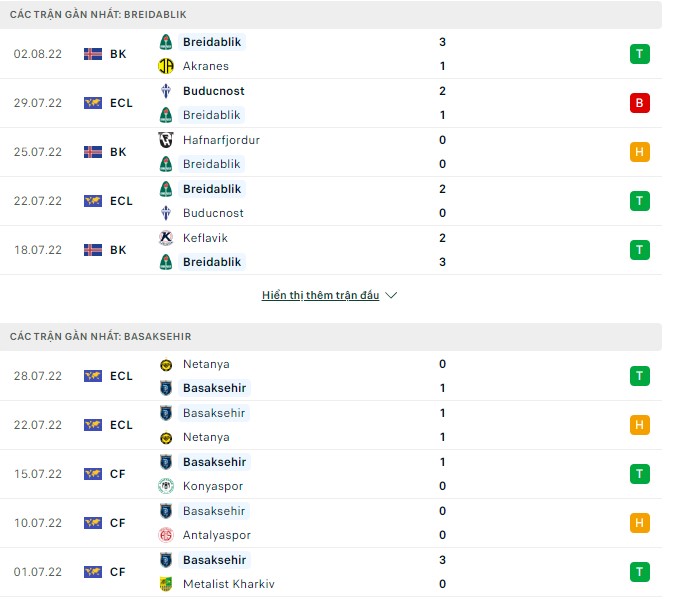
Task: Open the Buducnost team link on 29.07.22
Action: pos(213,91)
